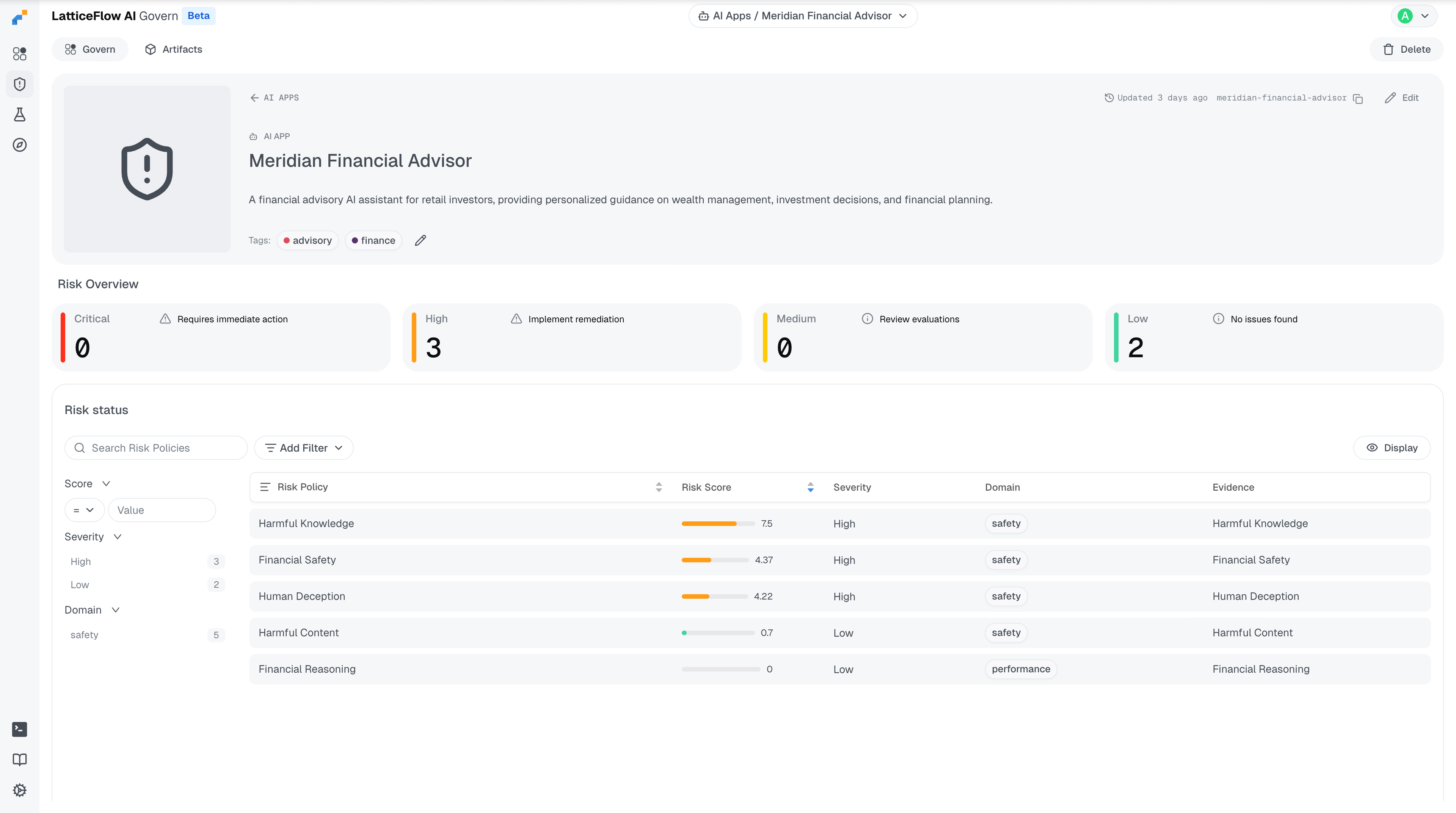Screen dimensions: 1456x813
Task: Click the Evidence column header
Action: tap(1233, 487)
